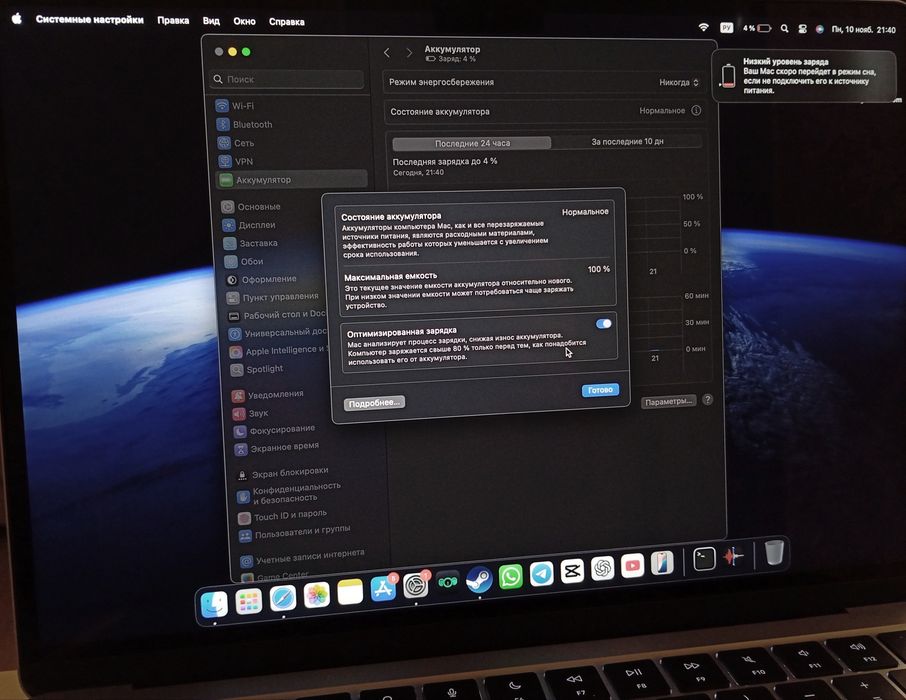
Task: Open the ChatGPT icon in the Dock
Action: tap(602, 568)
